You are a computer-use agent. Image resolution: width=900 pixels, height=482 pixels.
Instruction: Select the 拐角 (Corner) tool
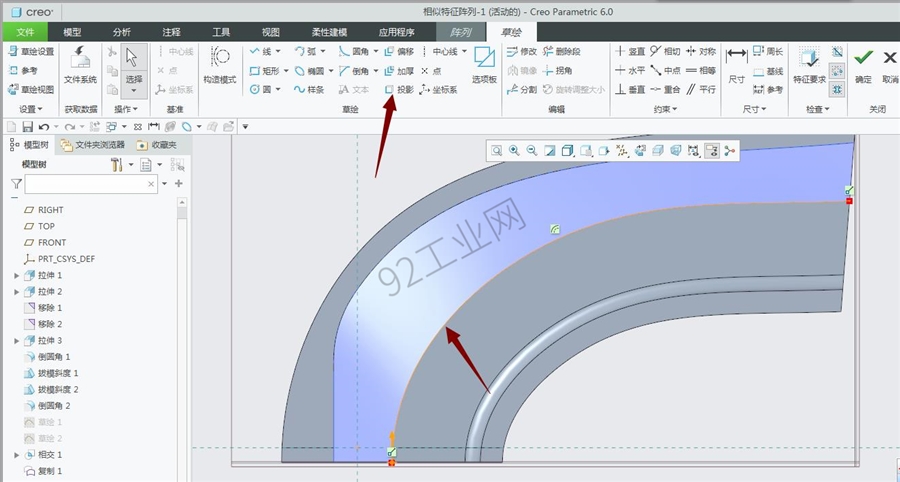557,71
